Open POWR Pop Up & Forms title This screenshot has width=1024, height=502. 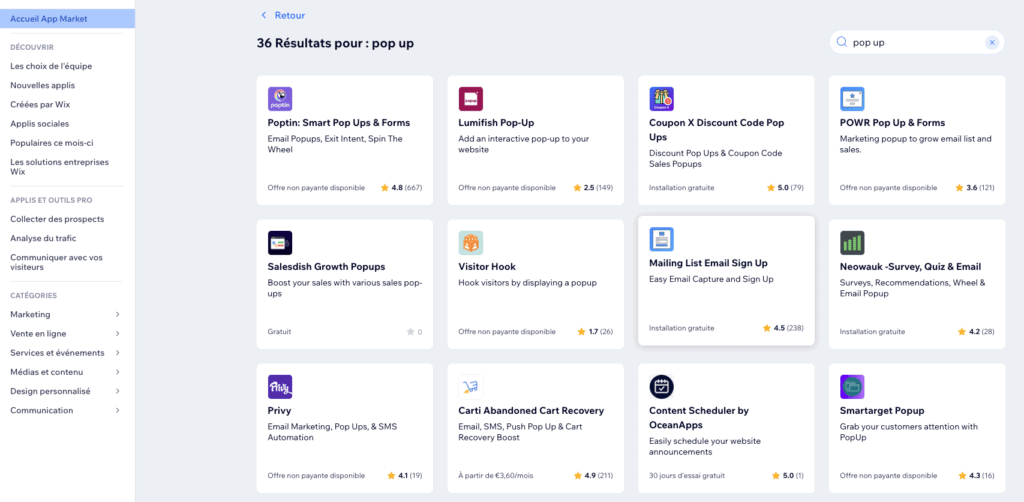(892, 123)
